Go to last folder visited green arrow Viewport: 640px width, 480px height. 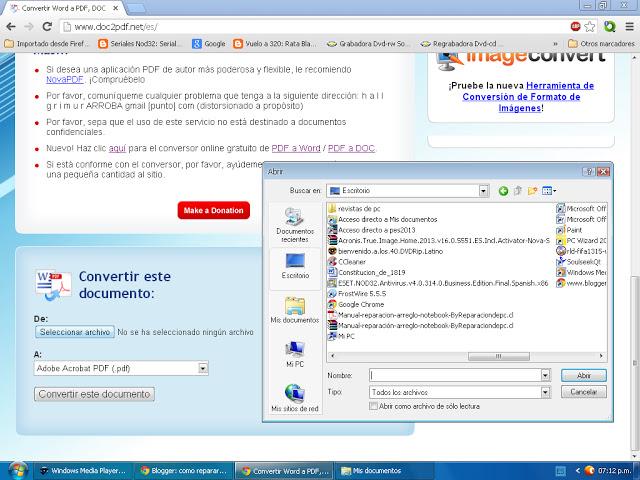point(503,191)
